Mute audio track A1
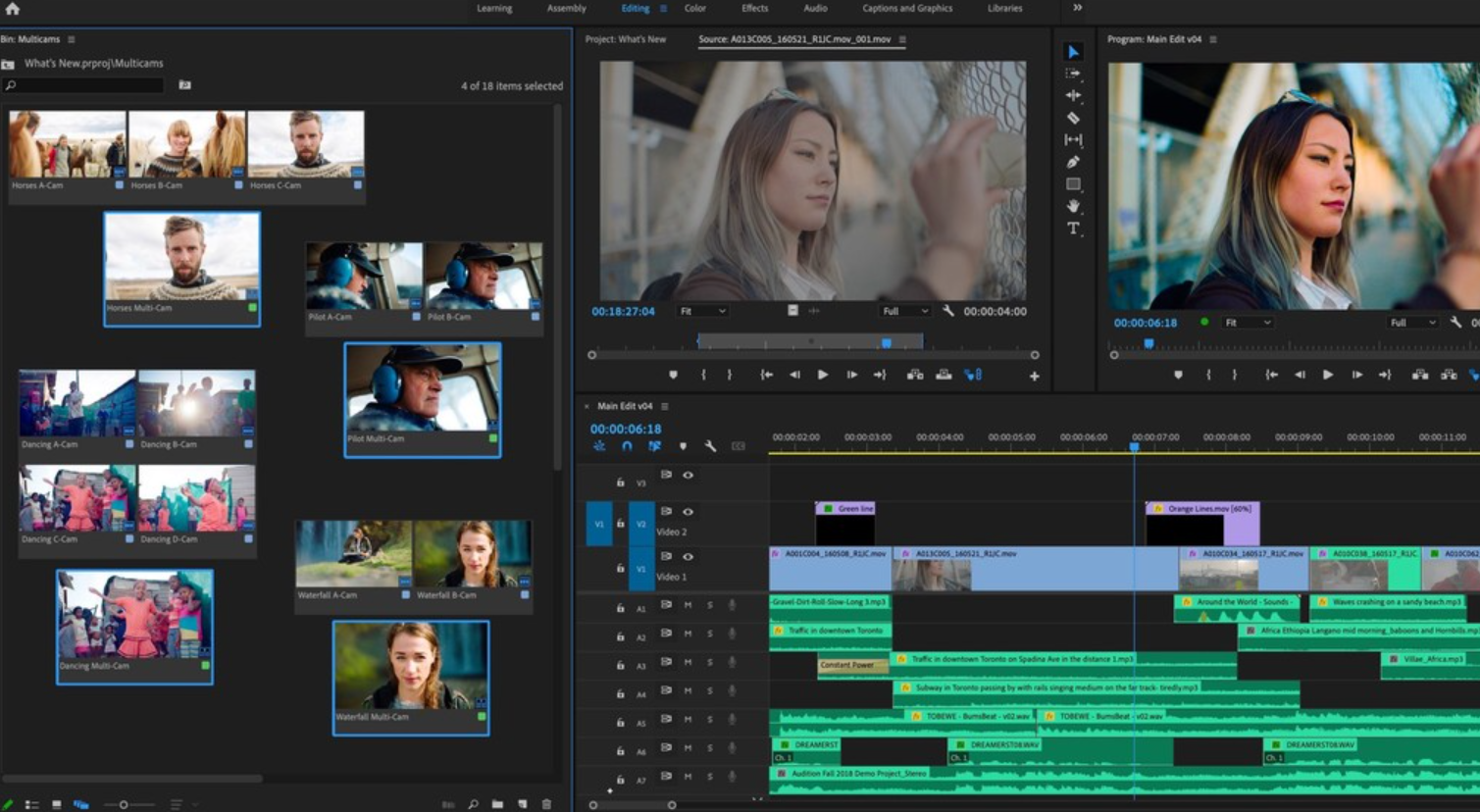The width and height of the screenshot is (1480, 812). point(688,605)
